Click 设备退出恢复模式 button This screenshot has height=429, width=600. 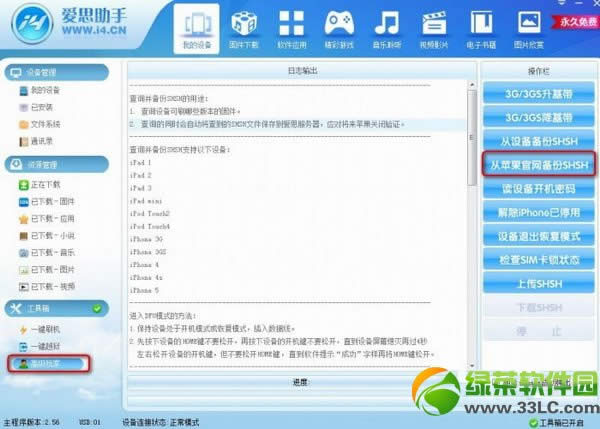point(539,236)
